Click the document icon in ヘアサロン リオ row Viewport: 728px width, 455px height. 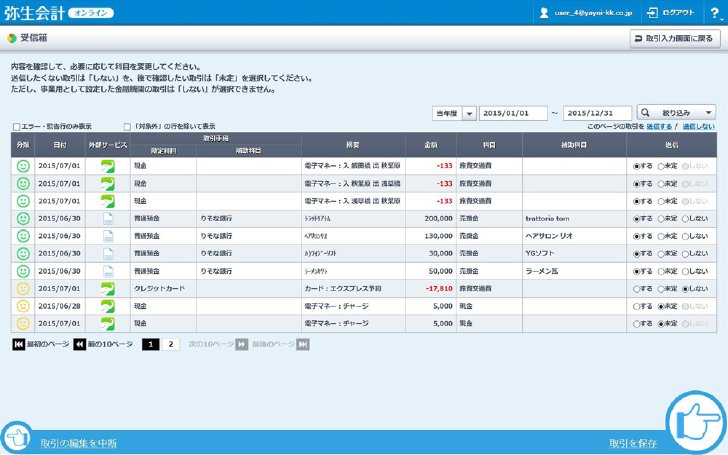tap(108, 236)
